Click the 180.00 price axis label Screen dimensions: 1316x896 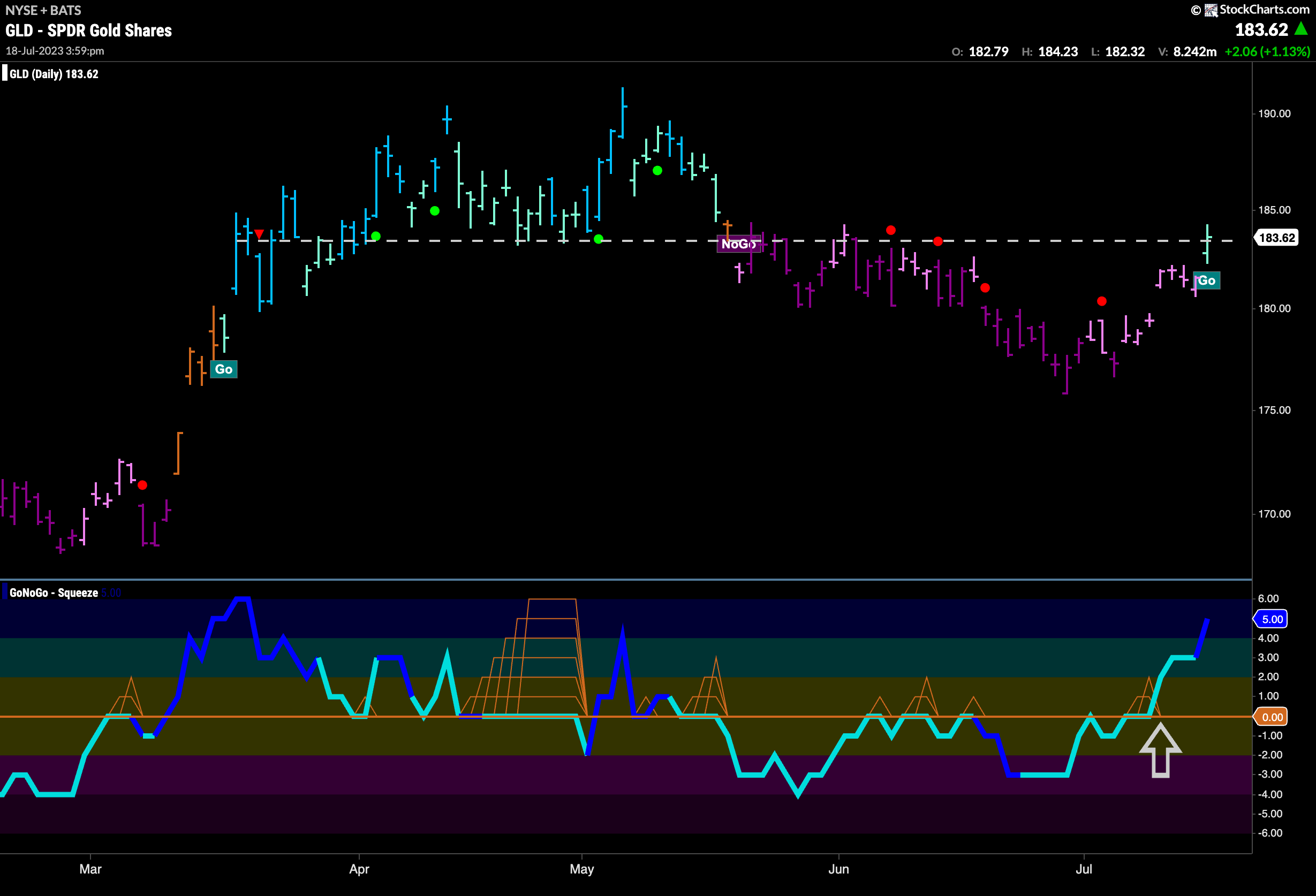point(1274,308)
